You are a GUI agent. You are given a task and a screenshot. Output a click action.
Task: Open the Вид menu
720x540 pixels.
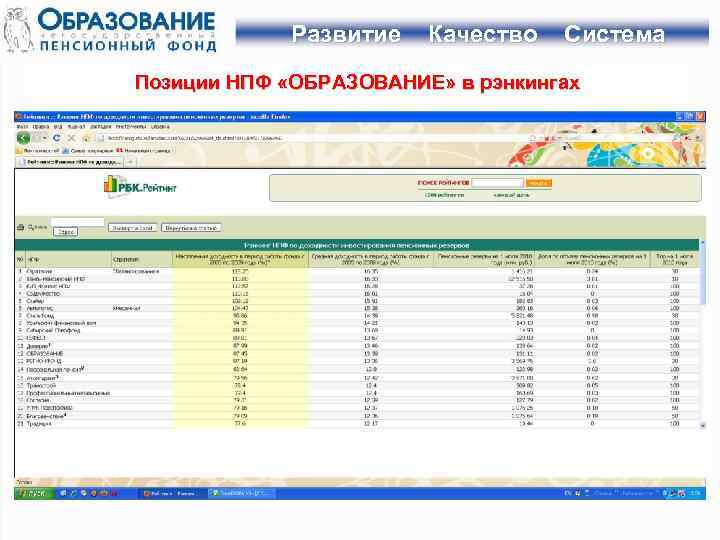point(58,126)
